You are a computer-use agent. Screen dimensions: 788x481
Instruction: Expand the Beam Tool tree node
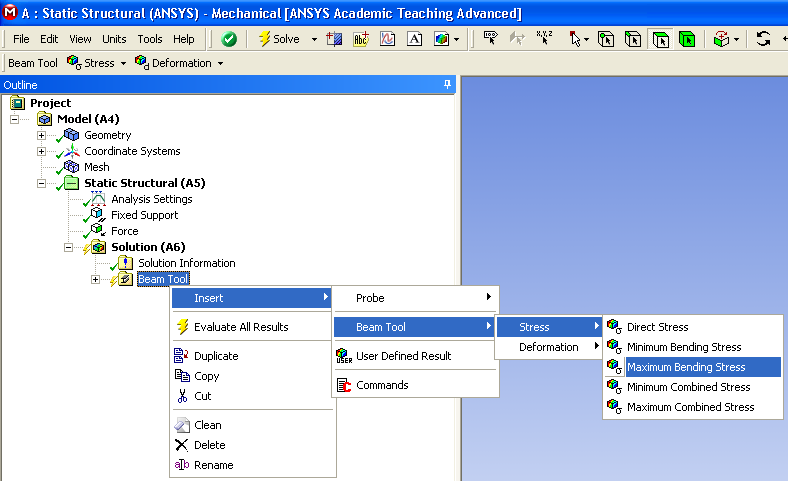(95, 279)
